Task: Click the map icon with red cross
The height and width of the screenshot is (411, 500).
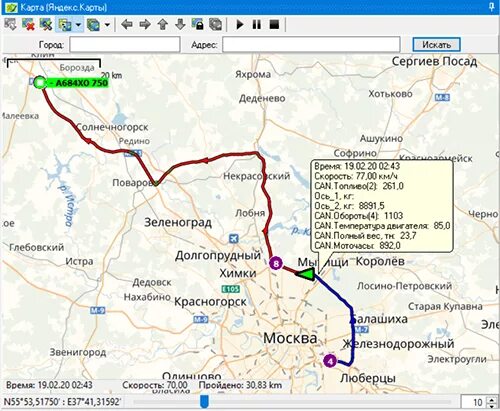Action: coord(28,25)
